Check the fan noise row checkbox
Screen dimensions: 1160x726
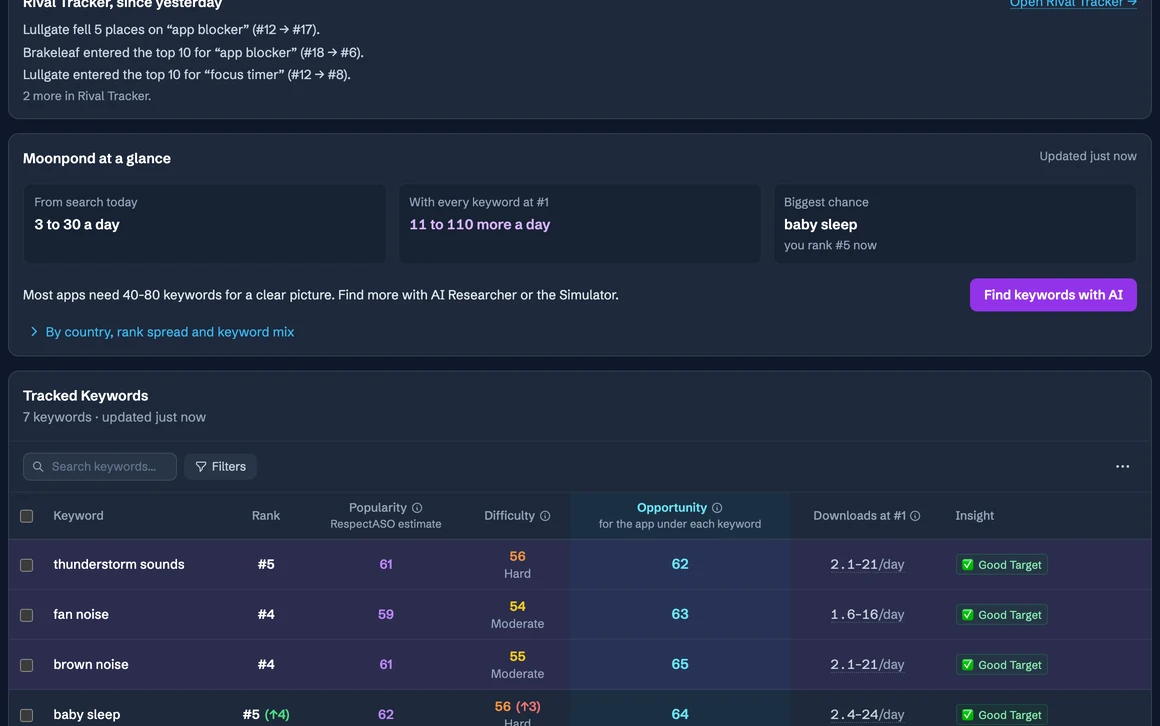tap(27, 615)
